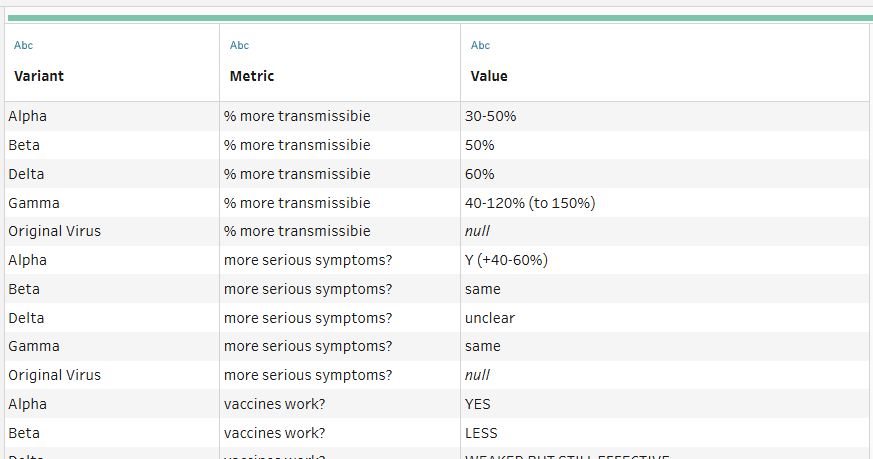
Task: Click the first Original Virus cell
Action: (54, 231)
